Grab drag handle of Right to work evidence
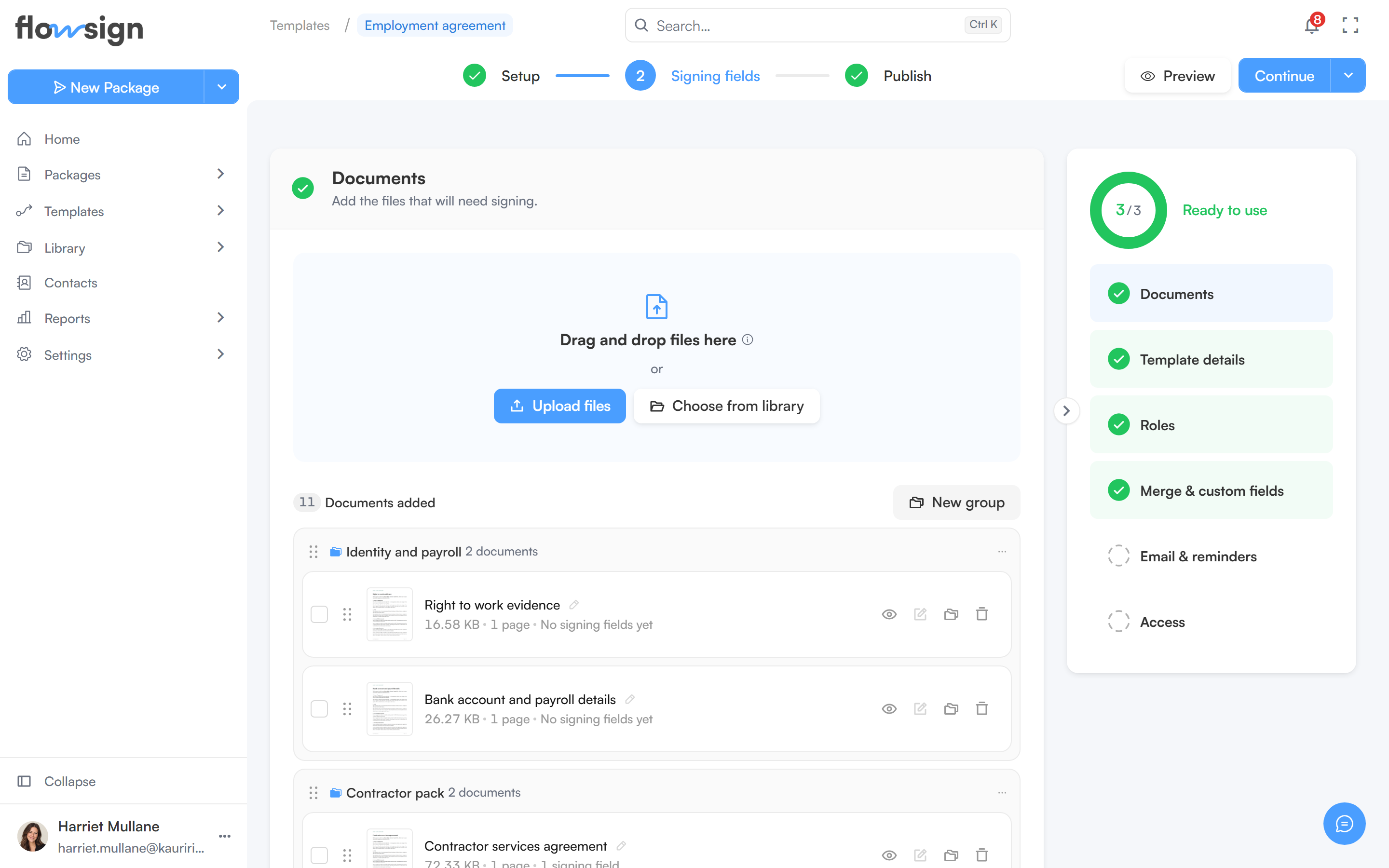1389x868 pixels. (347, 614)
